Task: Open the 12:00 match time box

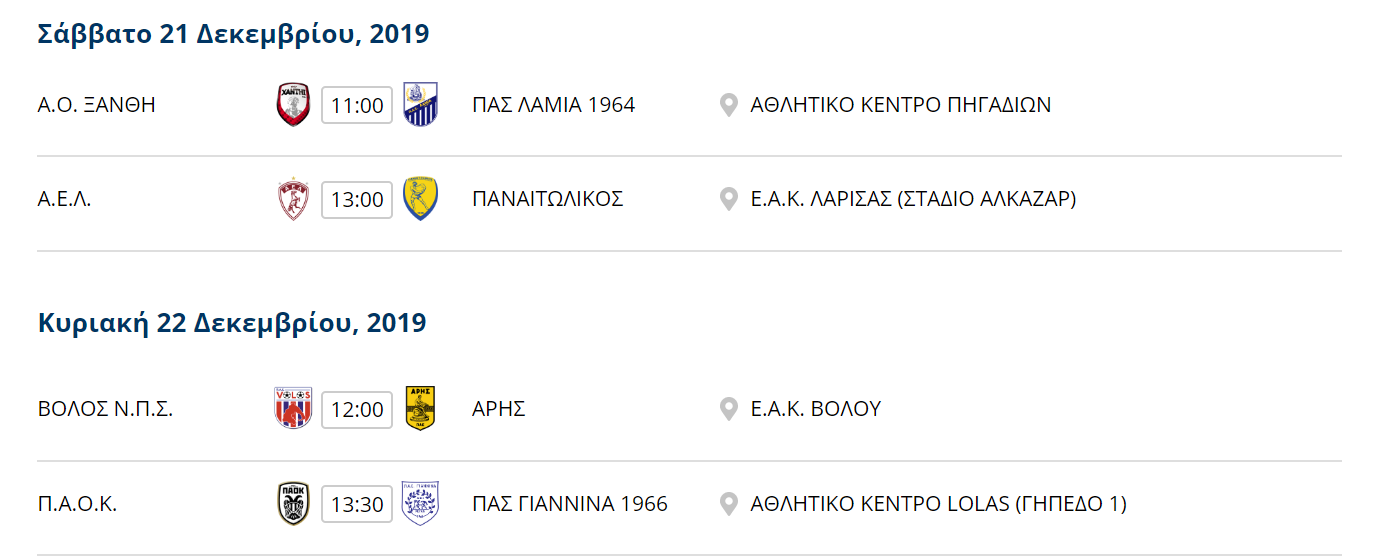Action: point(357,409)
